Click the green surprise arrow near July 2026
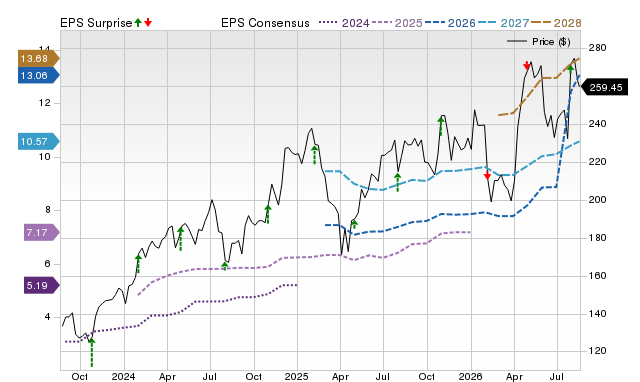 click(570, 69)
